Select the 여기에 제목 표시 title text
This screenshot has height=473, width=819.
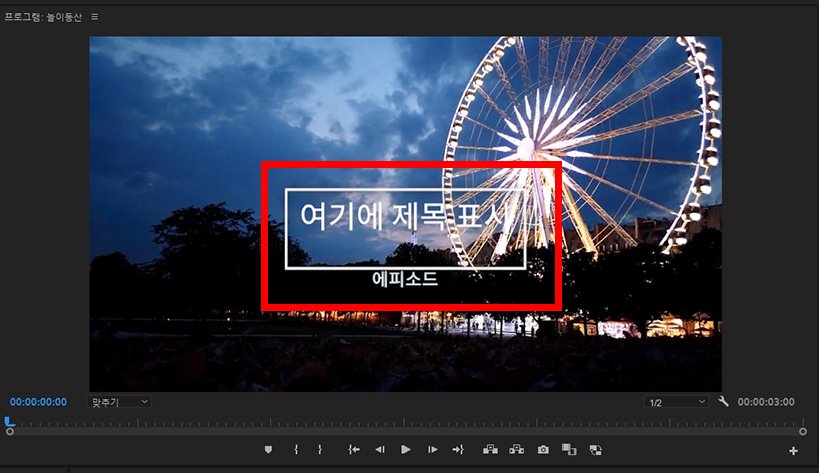click(x=404, y=214)
